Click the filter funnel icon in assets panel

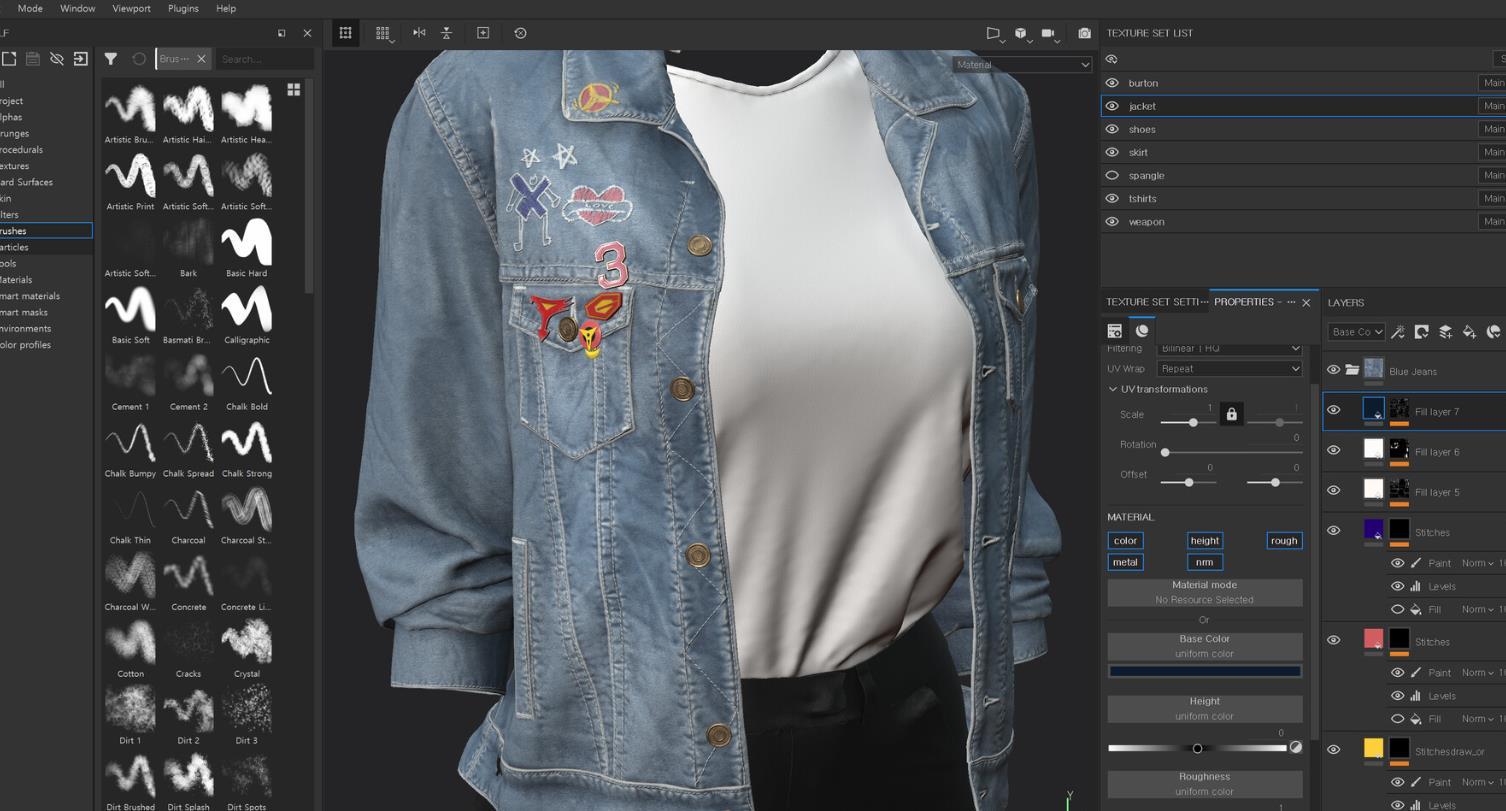[x=111, y=59]
